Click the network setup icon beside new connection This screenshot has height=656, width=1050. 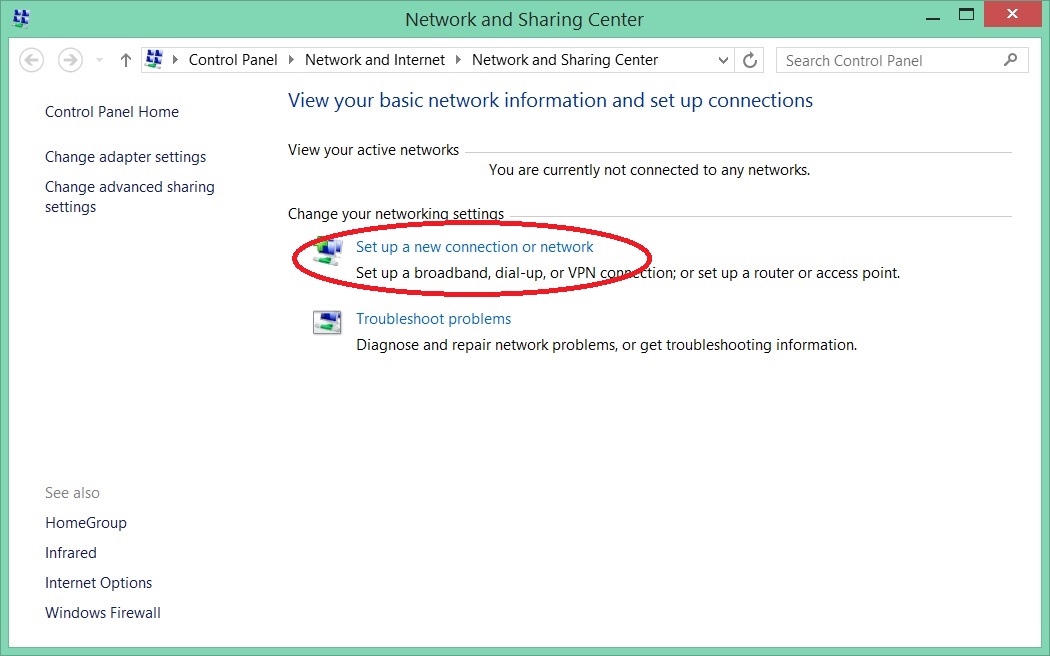327,251
